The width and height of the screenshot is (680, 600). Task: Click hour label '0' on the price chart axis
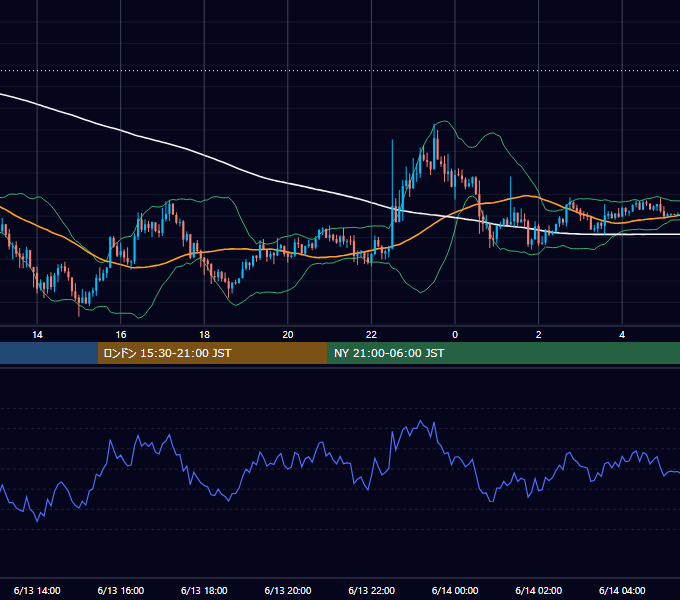pyautogui.click(x=455, y=335)
